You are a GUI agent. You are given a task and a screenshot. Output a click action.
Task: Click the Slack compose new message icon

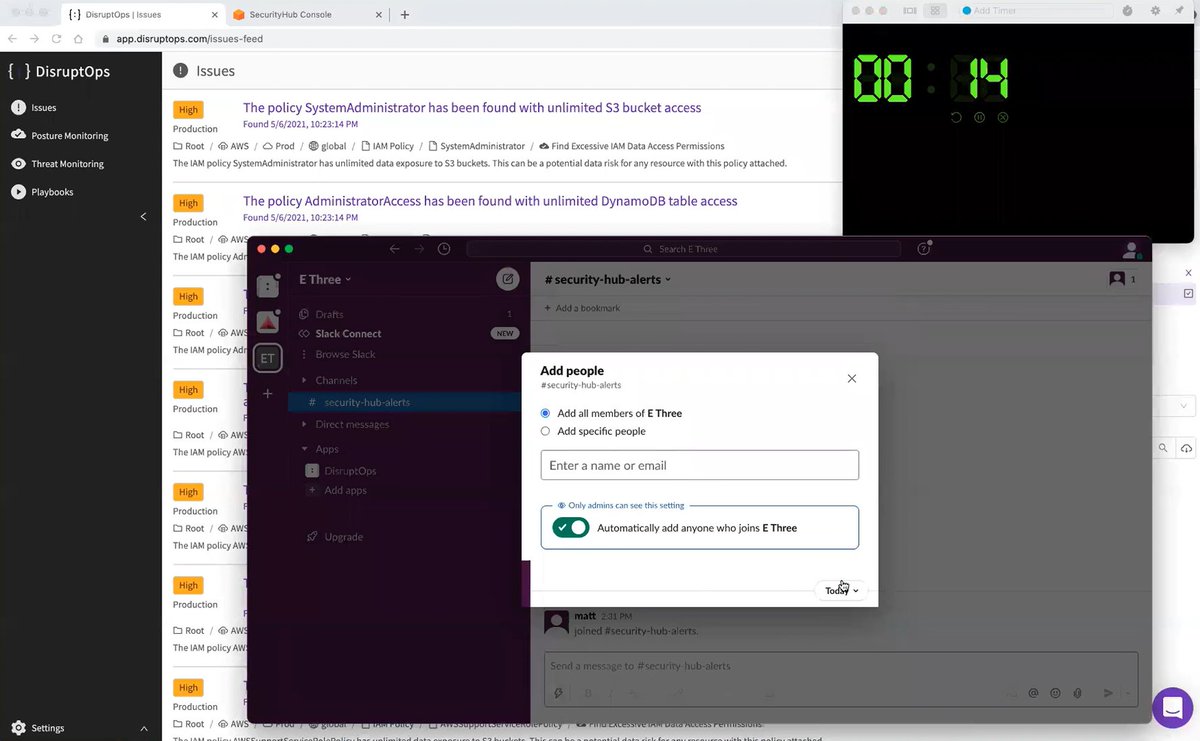point(508,279)
